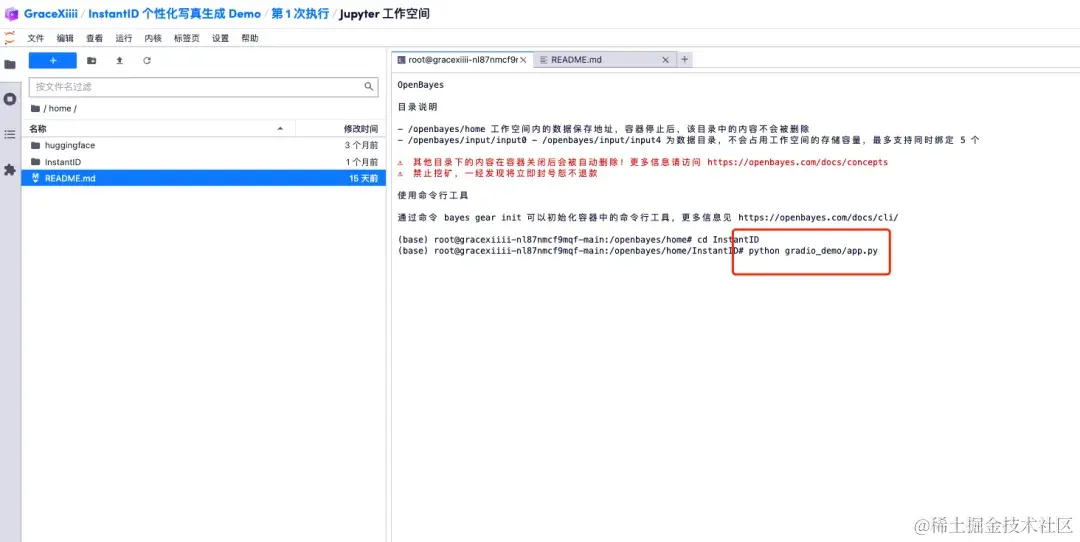This screenshot has width=1080, height=542.
Task: Click the OpenBayes cube logo in breadcrumb
Action: 11,14
